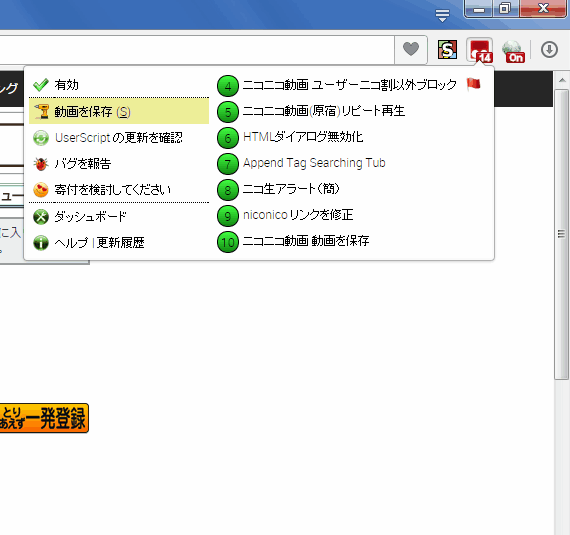This screenshot has height=535, width=570.
Task: Toggle script number 8 green circle
Action: [228, 190]
